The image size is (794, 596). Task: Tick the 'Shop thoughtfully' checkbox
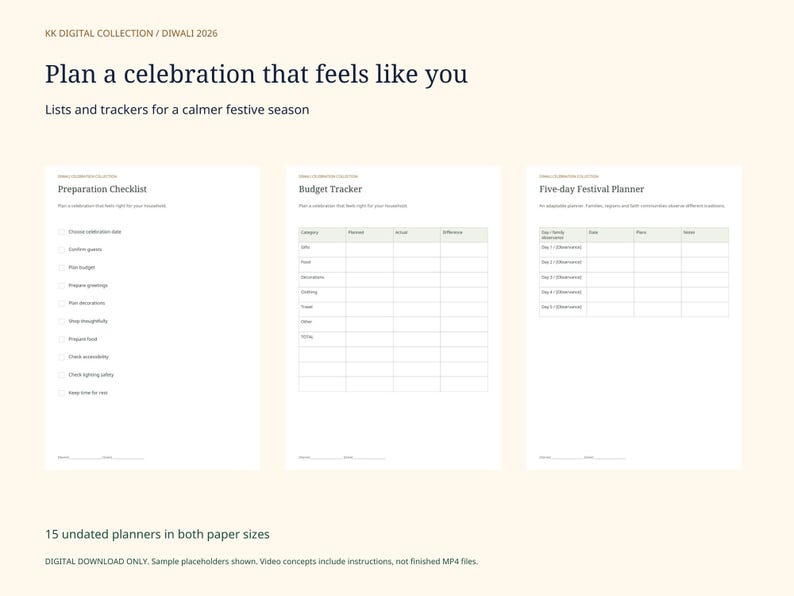coord(61,321)
